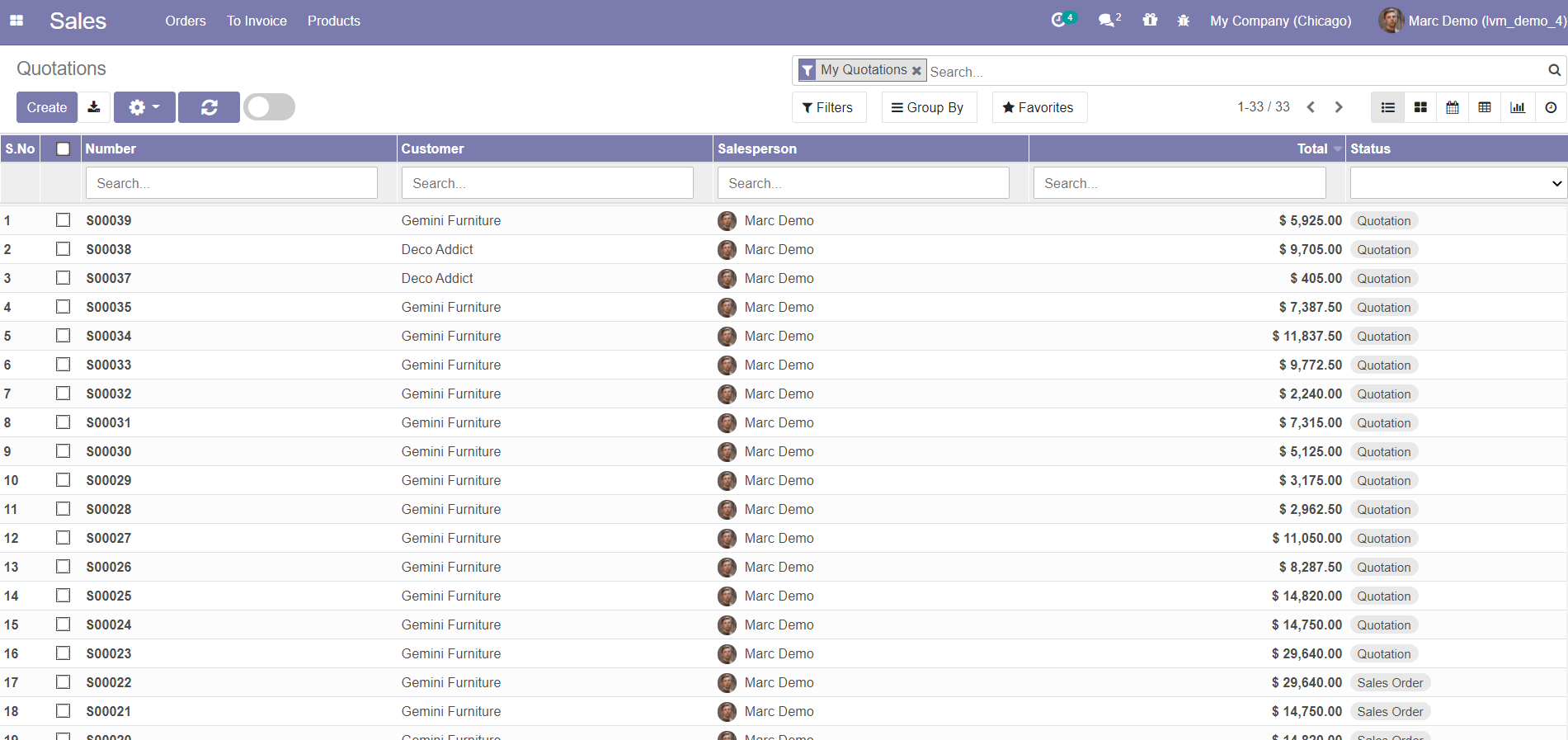Click the debug bug icon
This screenshot has width=1568, height=740.
click(1184, 21)
